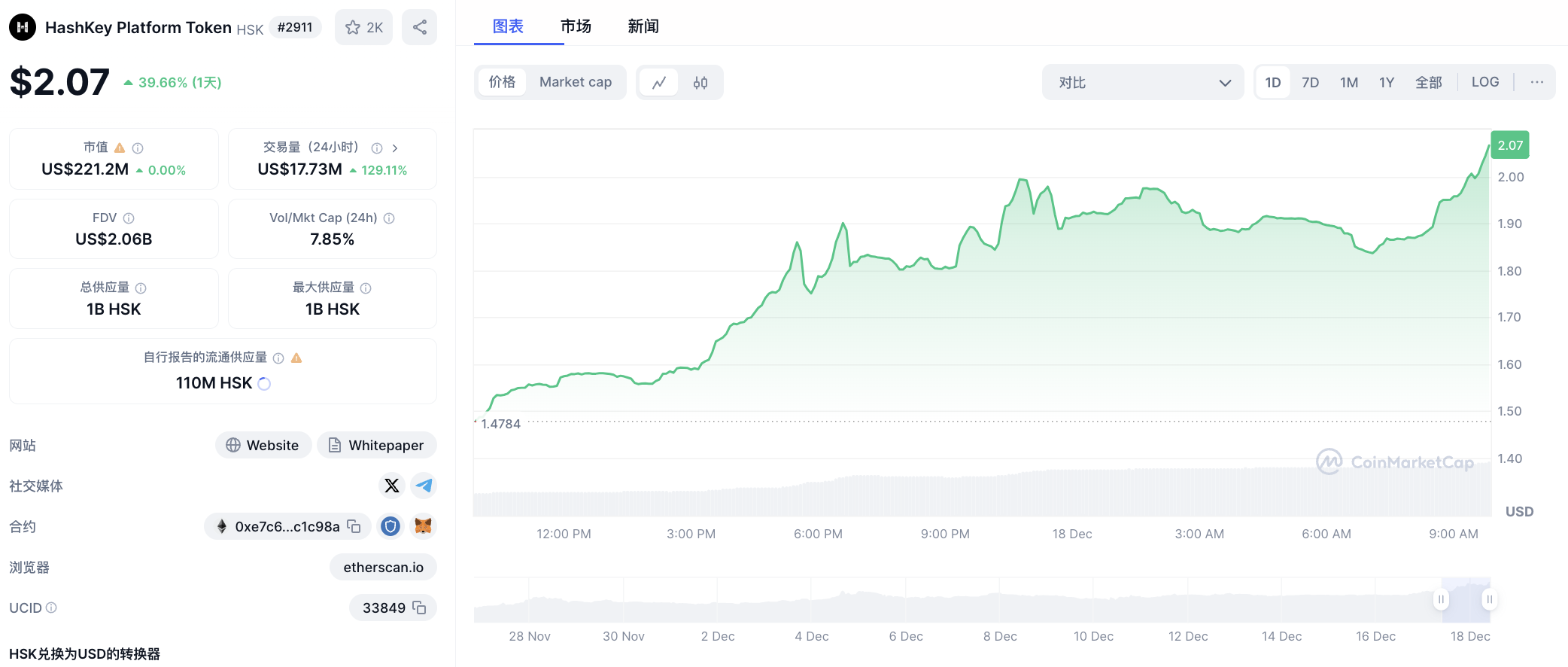Click the US$17.73M volume value
This screenshot has height=667, width=1568.
tap(299, 169)
